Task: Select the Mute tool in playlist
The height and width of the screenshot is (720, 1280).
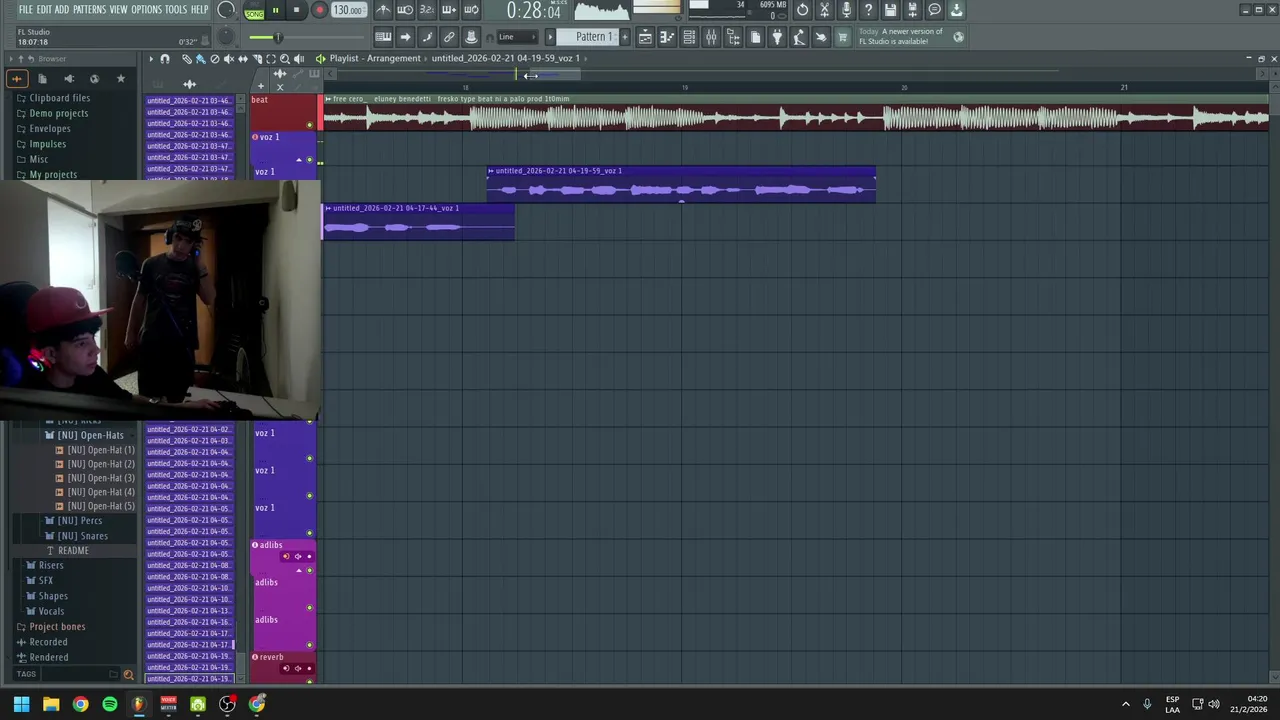Action: click(x=228, y=59)
